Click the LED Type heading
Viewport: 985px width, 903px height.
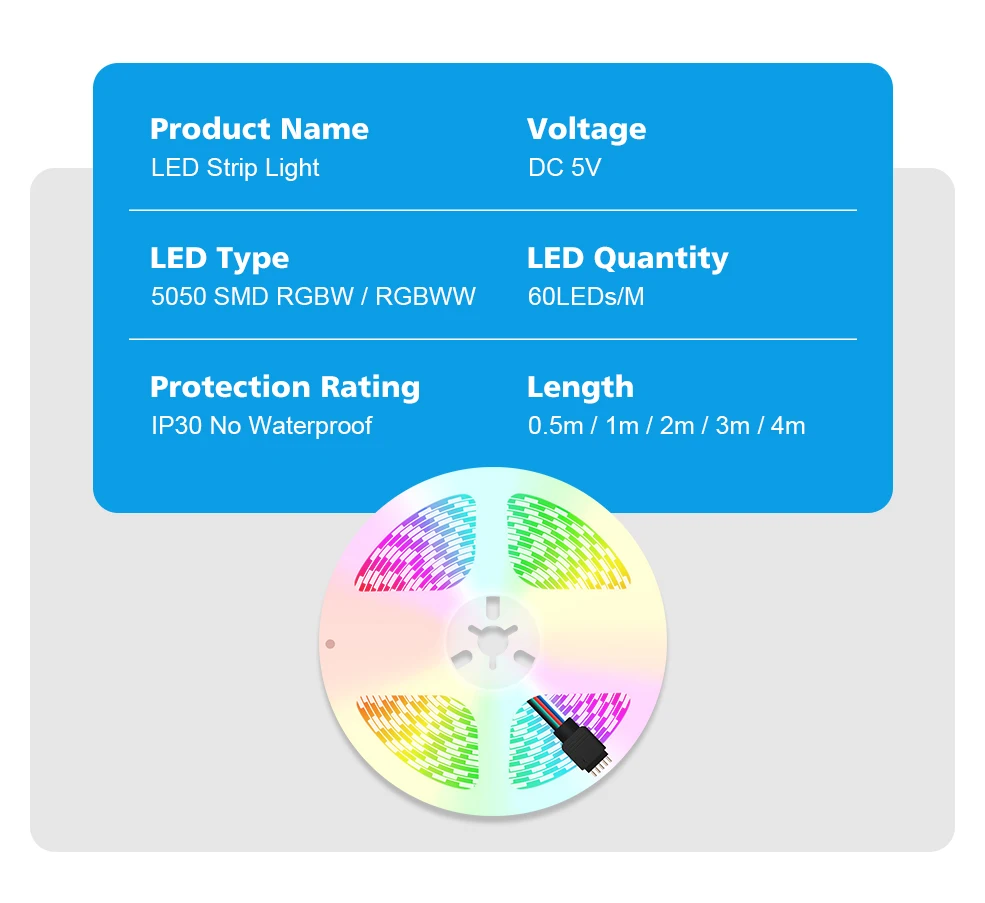click(x=219, y=258)
